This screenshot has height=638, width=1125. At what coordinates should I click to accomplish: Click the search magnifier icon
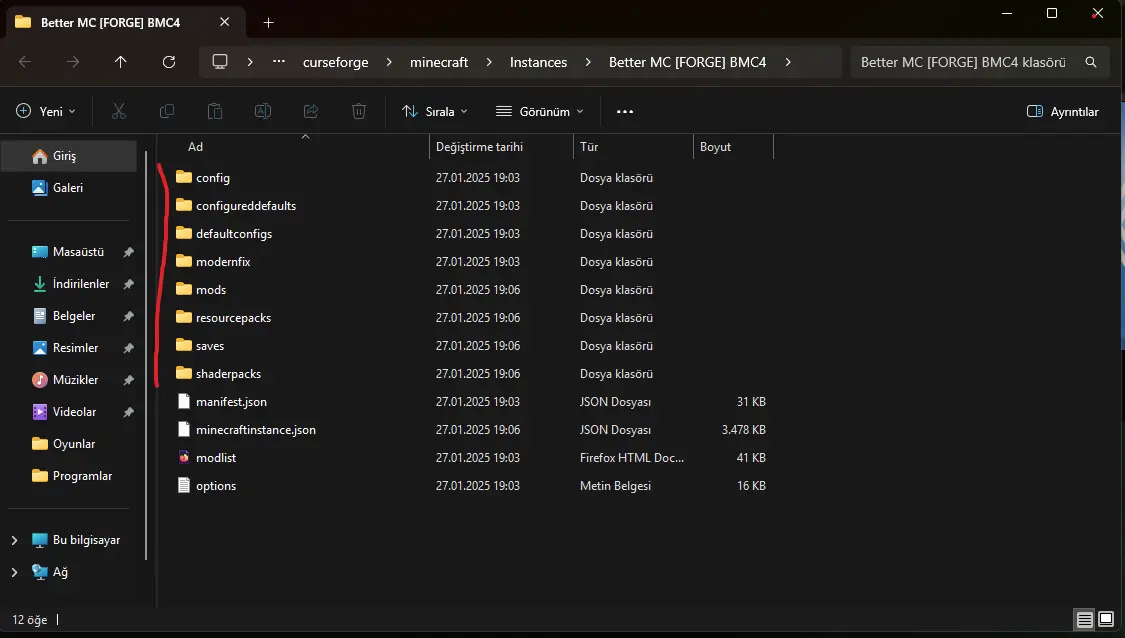pyautogui.click(x=1091, y=62)
